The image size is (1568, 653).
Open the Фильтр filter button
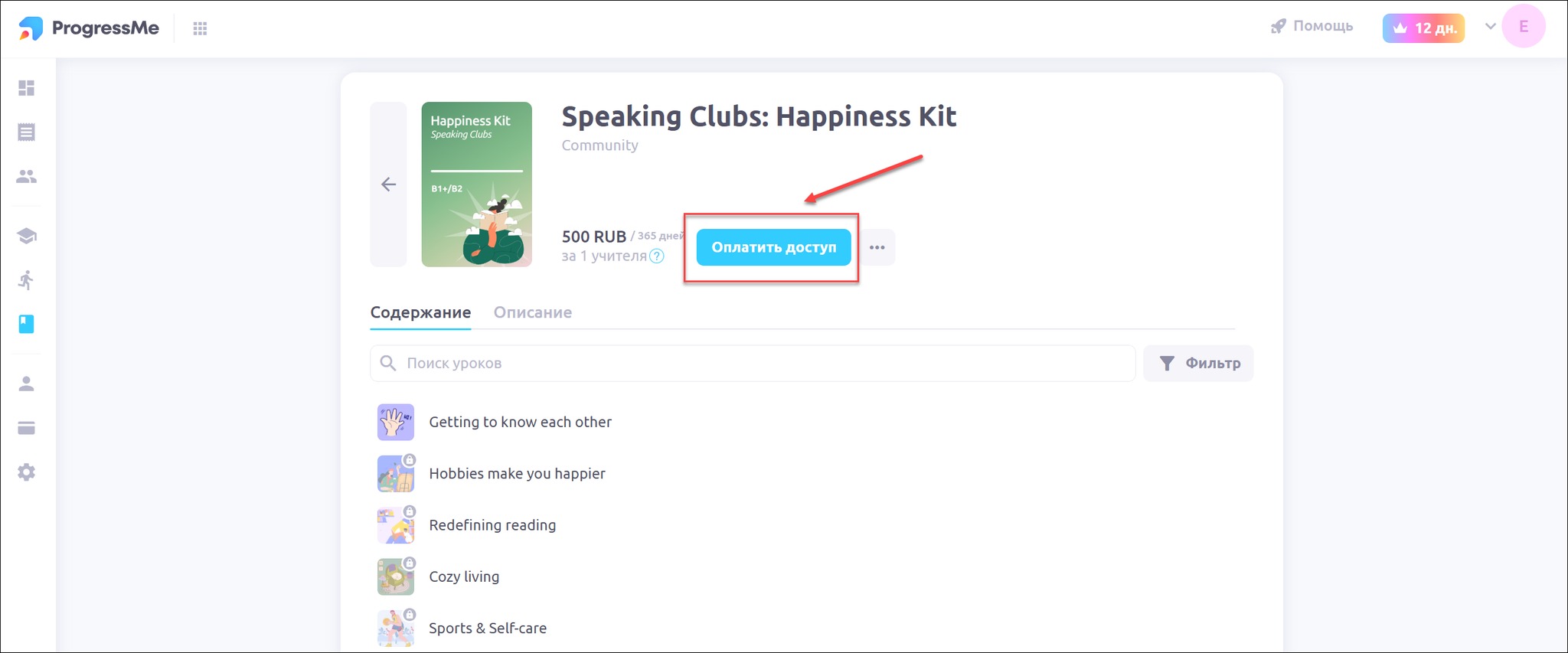pos(1198,363)
